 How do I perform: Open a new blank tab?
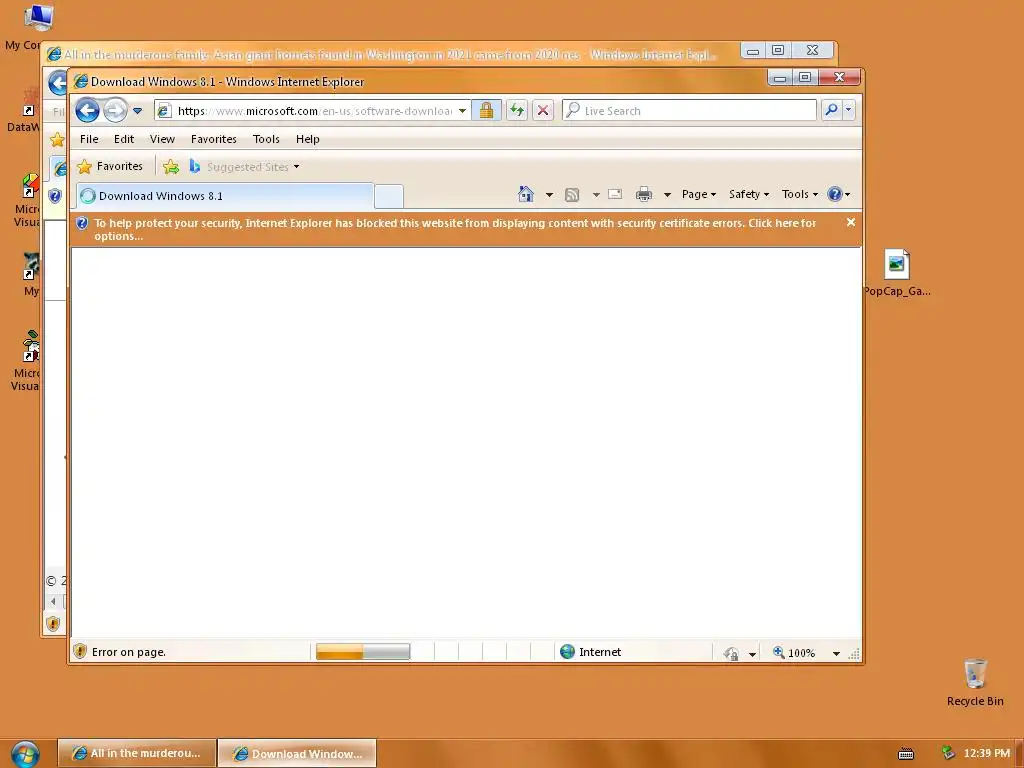click(389, 197)
